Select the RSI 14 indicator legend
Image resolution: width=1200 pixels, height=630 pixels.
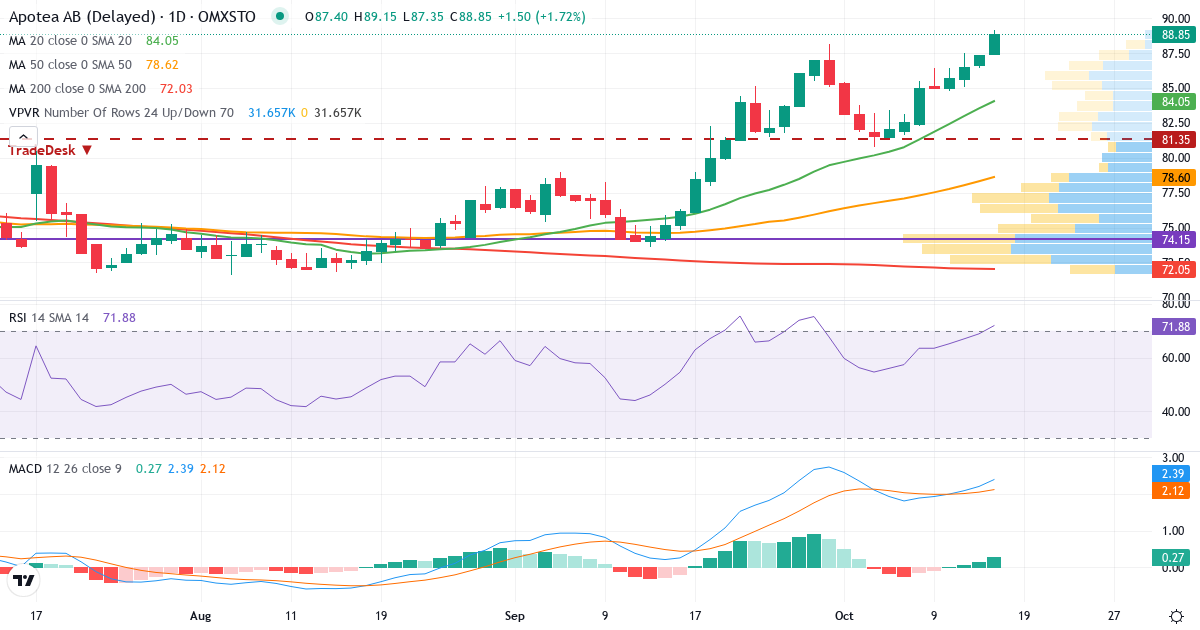click(48, 318)
